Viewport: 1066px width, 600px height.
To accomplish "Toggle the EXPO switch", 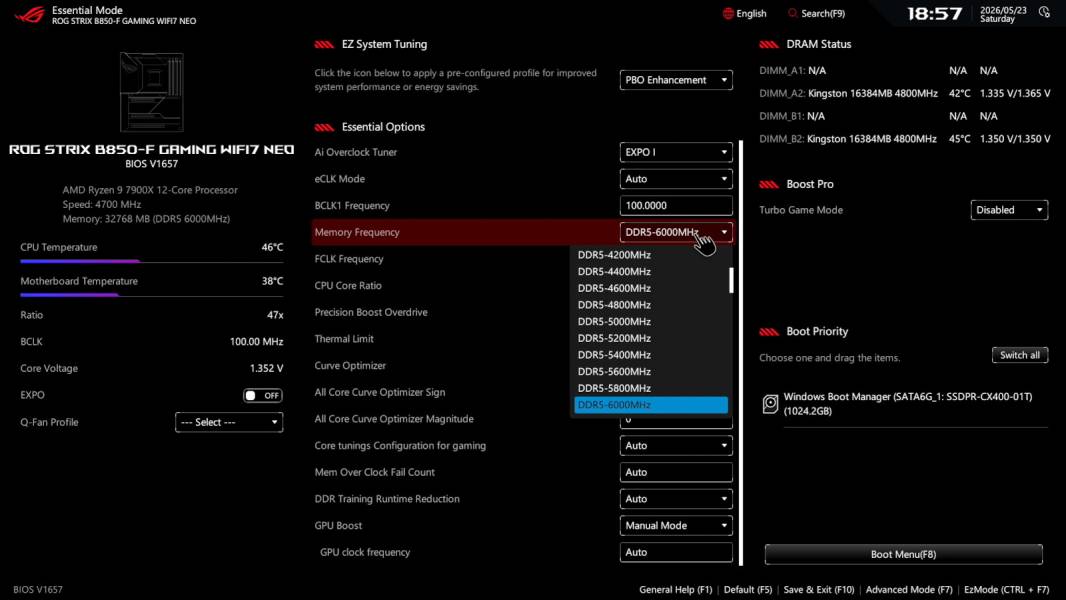I will 262,395.
